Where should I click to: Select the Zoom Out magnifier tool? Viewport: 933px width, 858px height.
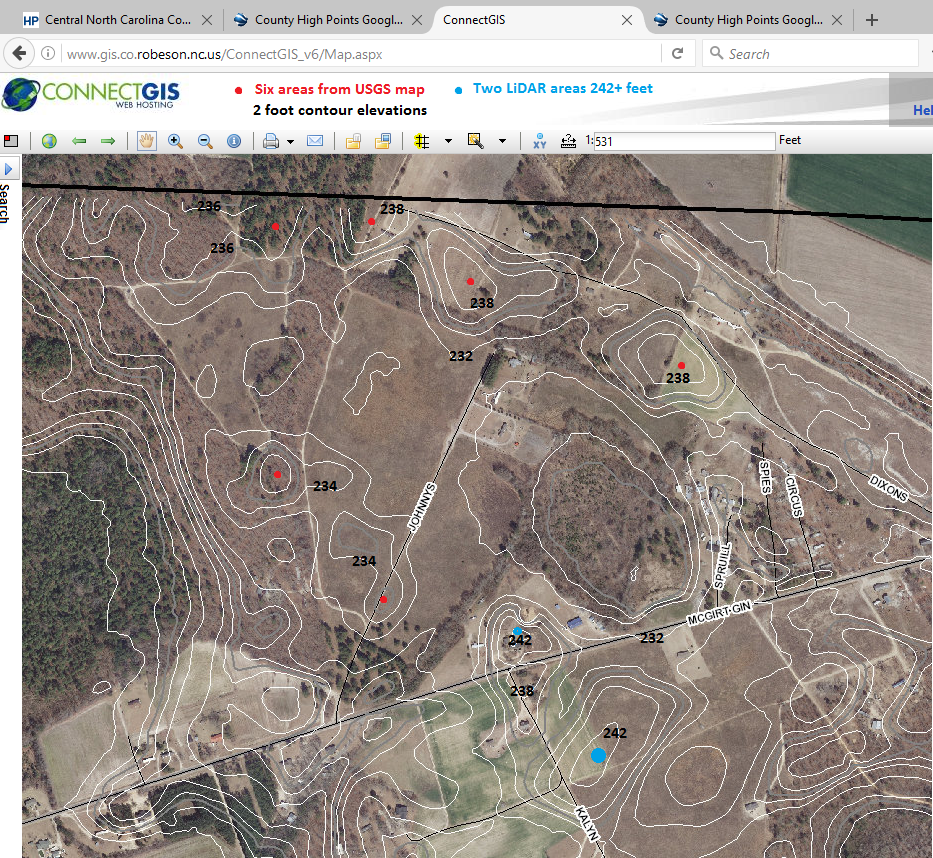click(x=205, y=141)
